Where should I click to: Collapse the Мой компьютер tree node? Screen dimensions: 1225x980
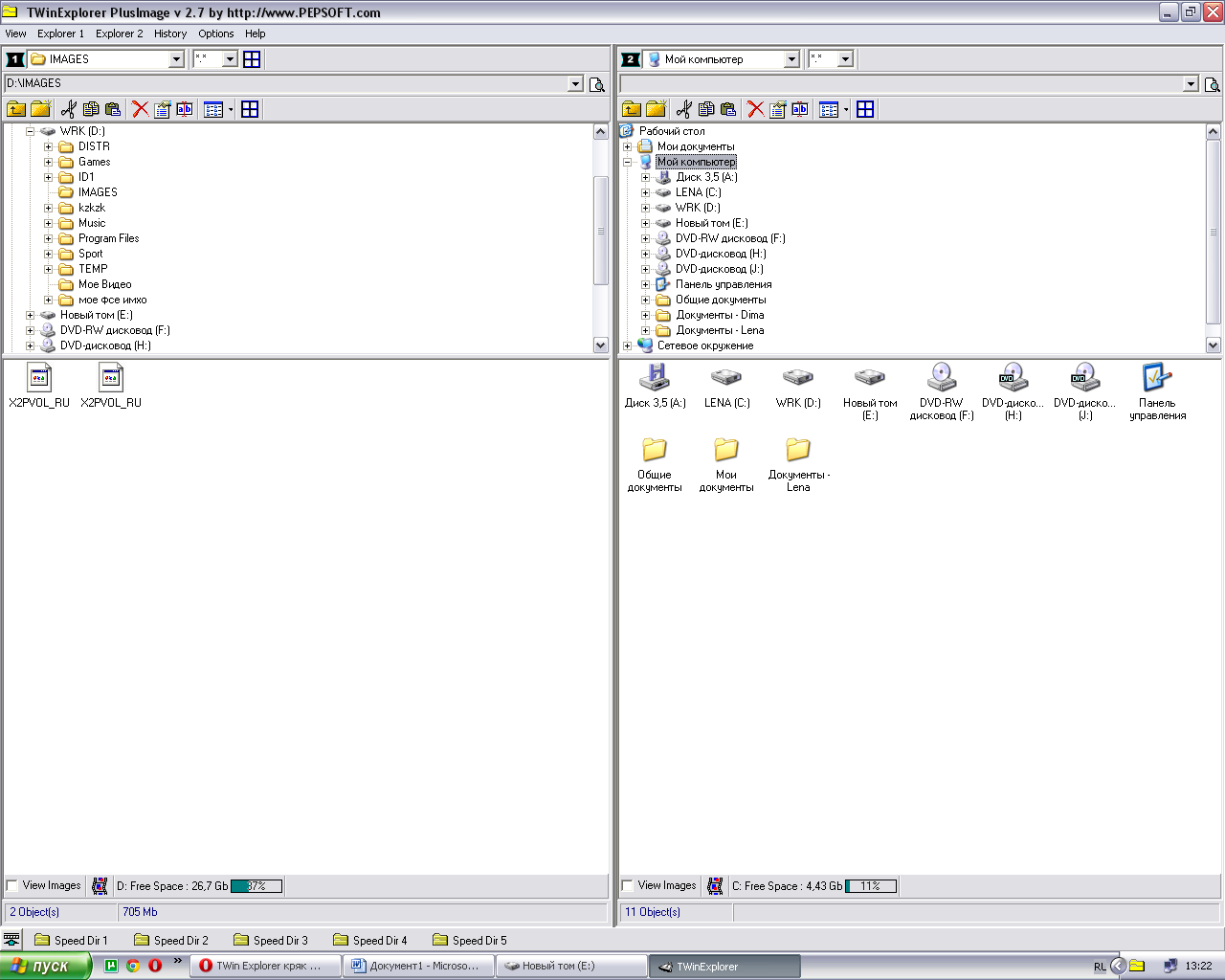[x=627, y=162]
